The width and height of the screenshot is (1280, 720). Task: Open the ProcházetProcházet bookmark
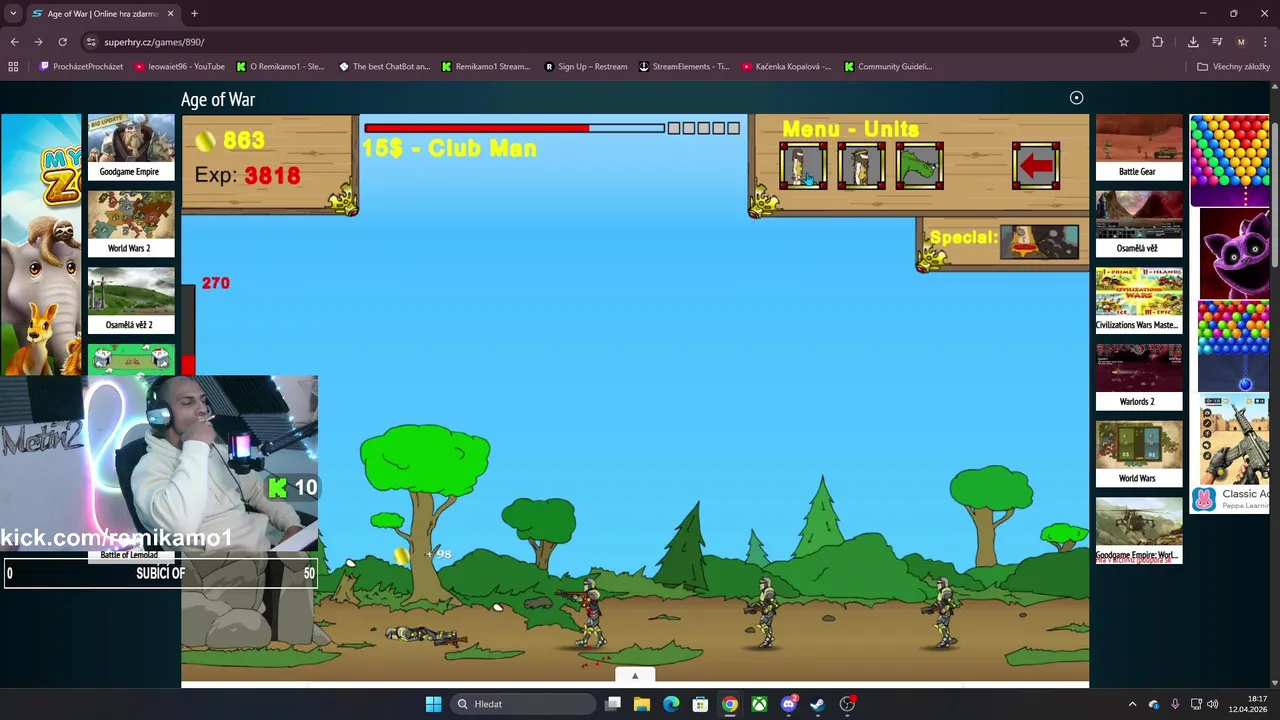[82, 67]
